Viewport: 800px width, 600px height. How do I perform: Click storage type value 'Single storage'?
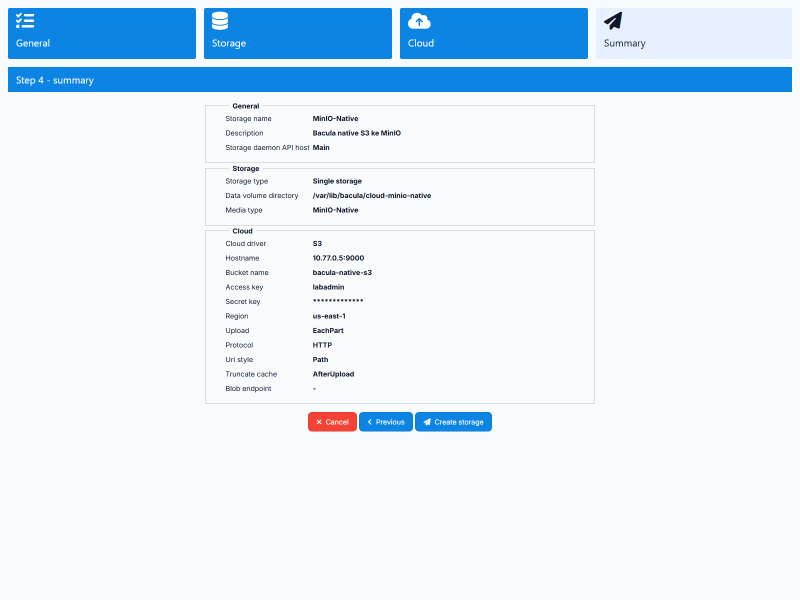pyautogui.click(x=337, y=181)
